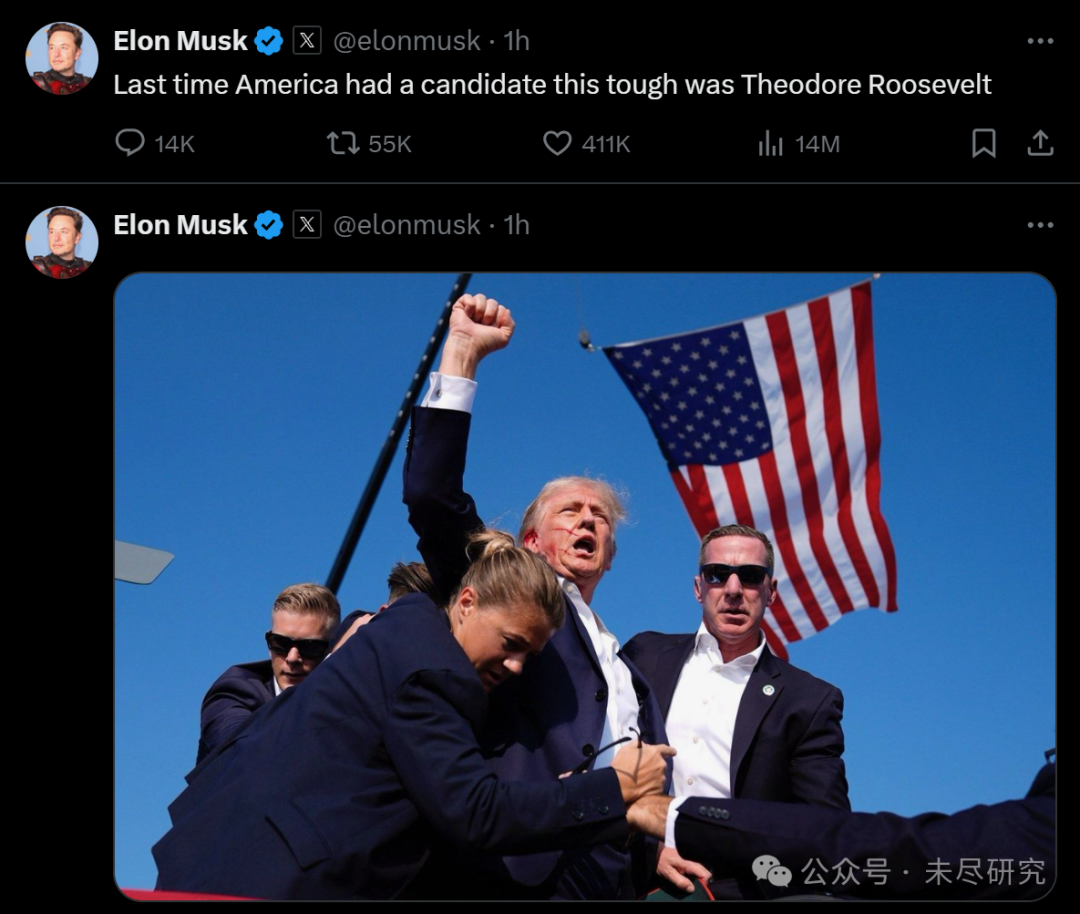
Task: Open more options on the second tweet
Action: tap(1040, 225)
